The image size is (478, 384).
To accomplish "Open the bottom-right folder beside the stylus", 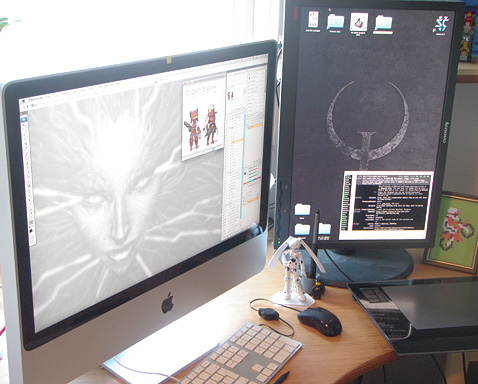I will point(325,230).
